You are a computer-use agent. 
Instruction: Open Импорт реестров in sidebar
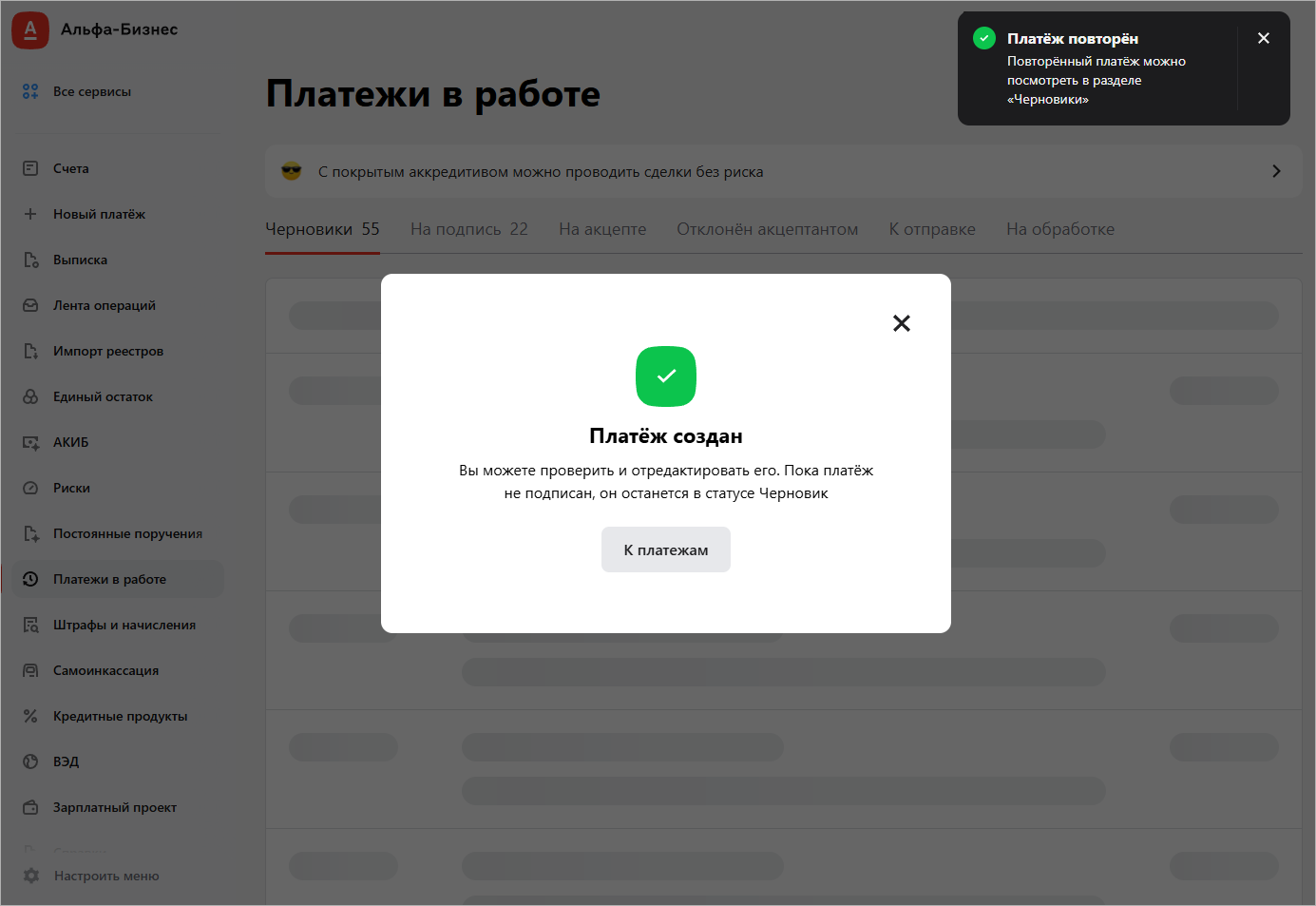click(108, 351)
